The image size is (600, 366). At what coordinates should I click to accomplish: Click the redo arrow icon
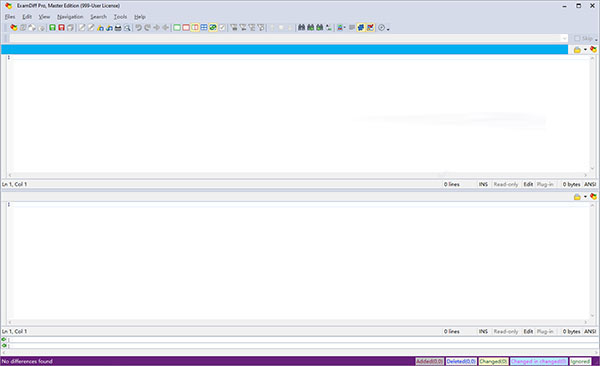pyautogui.click(x=147, y=28)
